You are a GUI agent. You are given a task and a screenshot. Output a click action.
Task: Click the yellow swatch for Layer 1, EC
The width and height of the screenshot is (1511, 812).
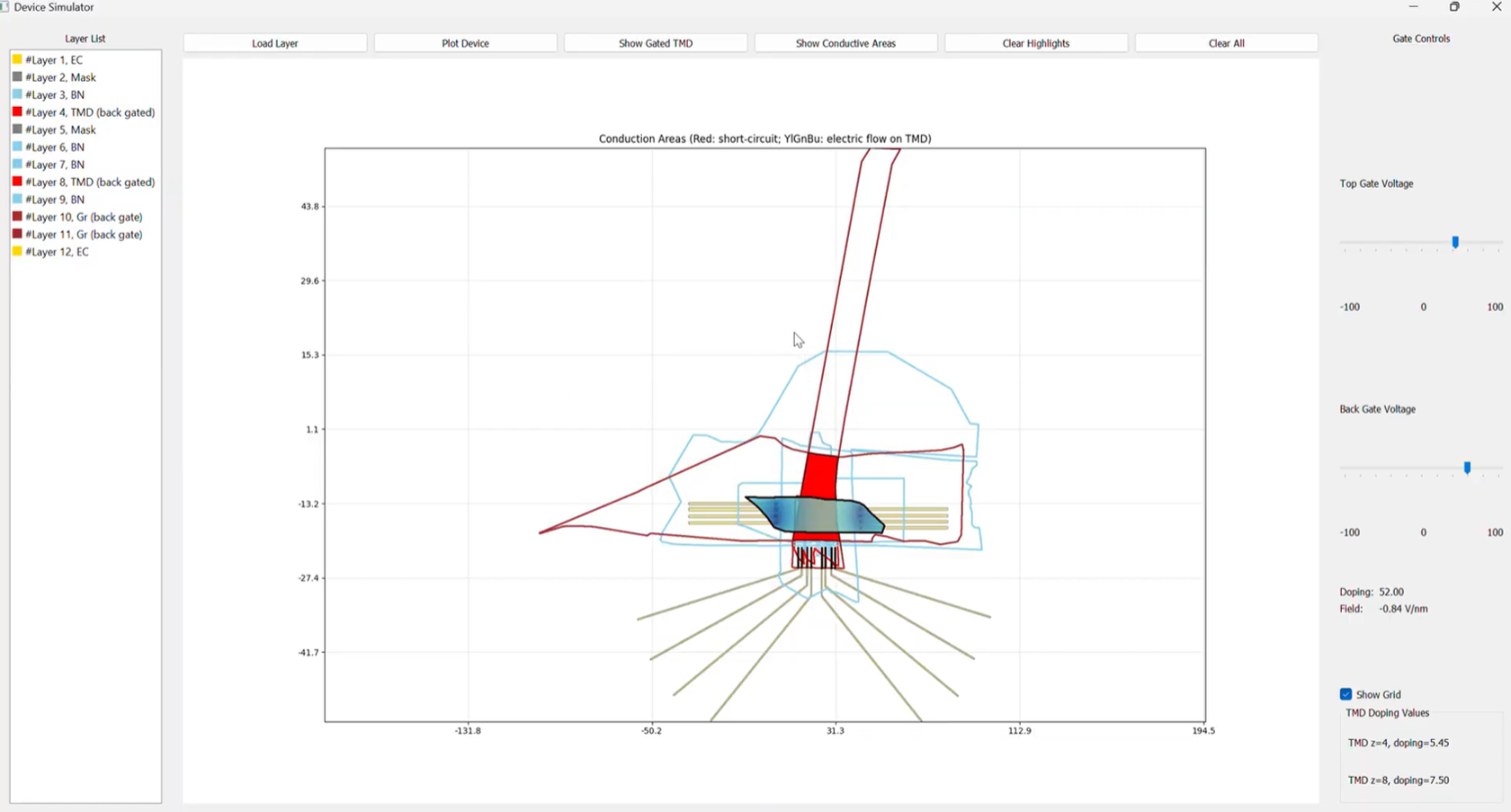17,59
